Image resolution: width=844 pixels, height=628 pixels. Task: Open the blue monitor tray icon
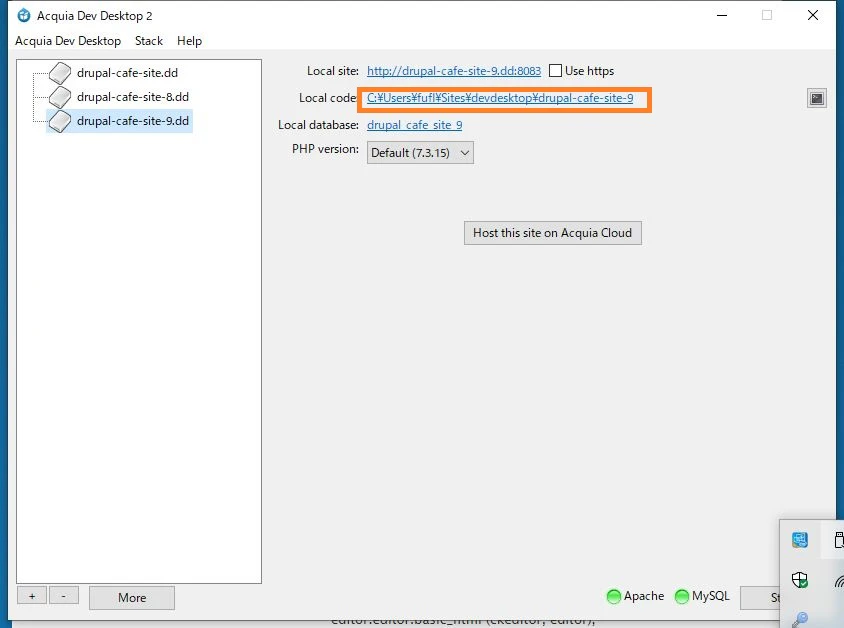click(x=800, y=540)
